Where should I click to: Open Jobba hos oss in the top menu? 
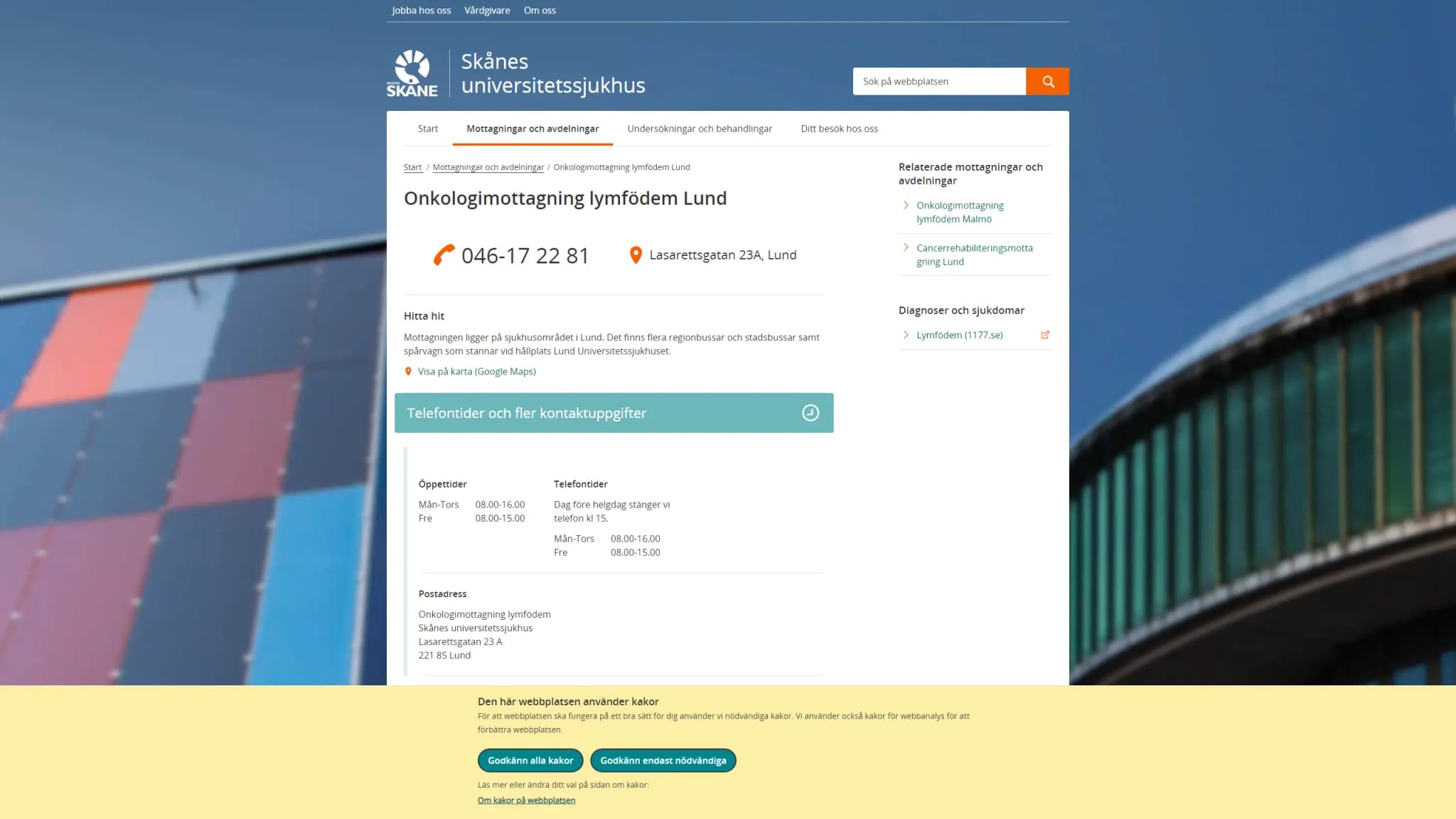421,11
